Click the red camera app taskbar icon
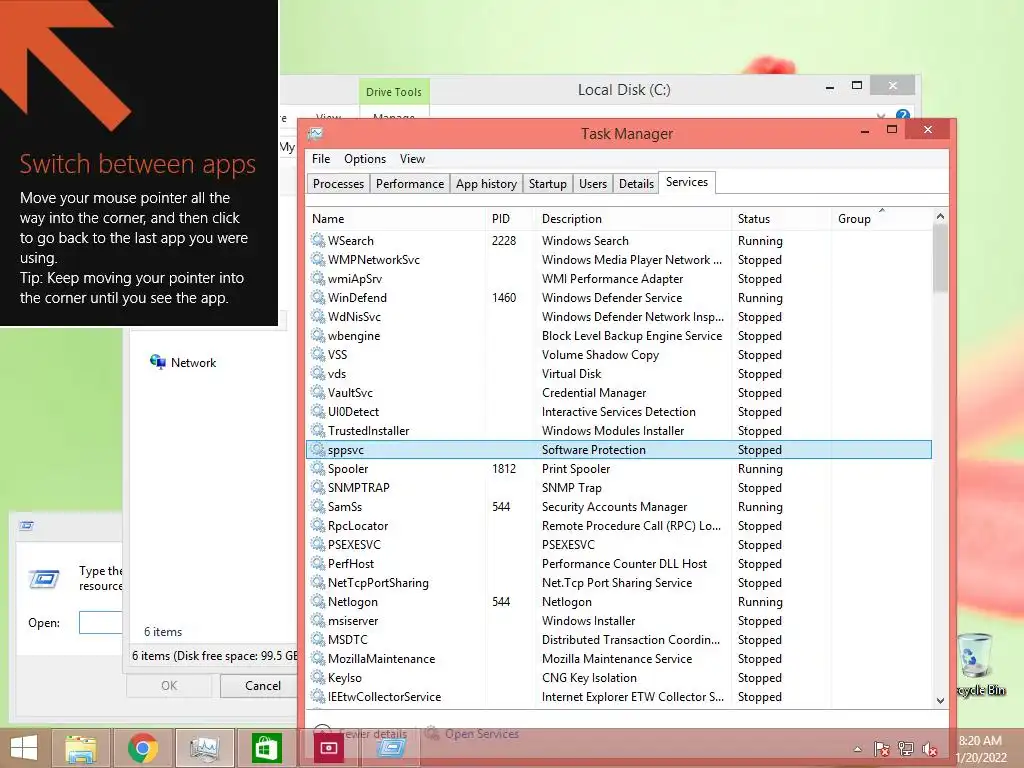The width and height of the screenshot is (1024, 768). pos(328,748)
